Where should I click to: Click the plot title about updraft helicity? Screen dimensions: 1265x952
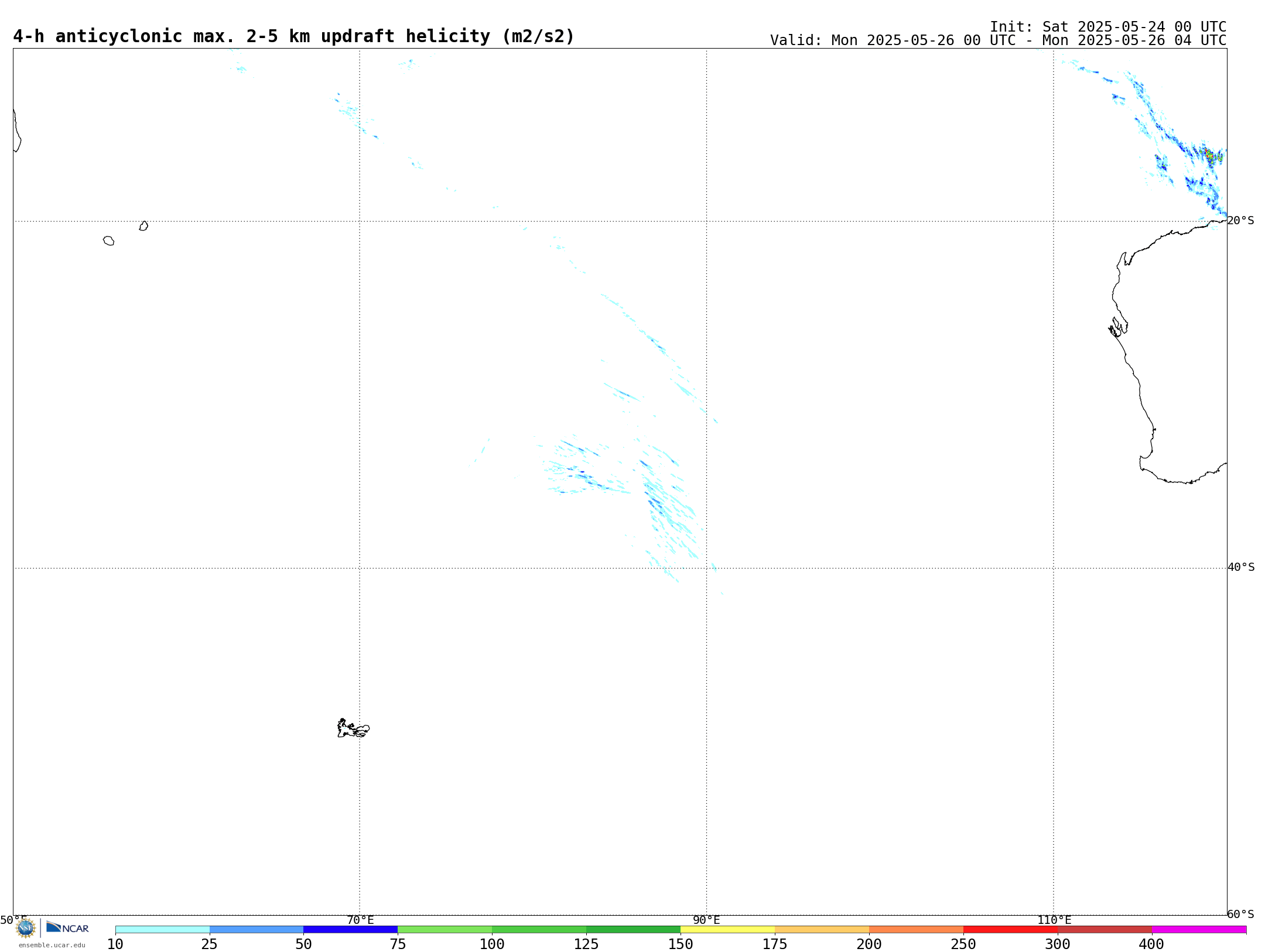(x=294, y=36)
